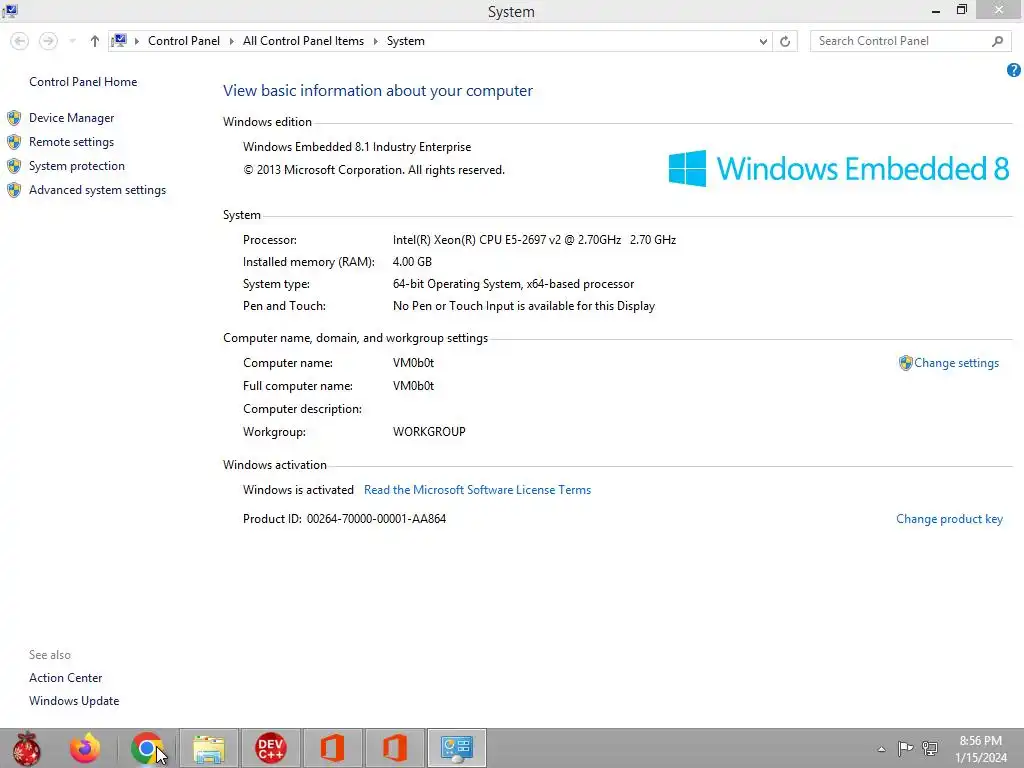Open System protection
Image resolution: width=1024 pixels, height=768 pixels.
(x=76, y=166)
